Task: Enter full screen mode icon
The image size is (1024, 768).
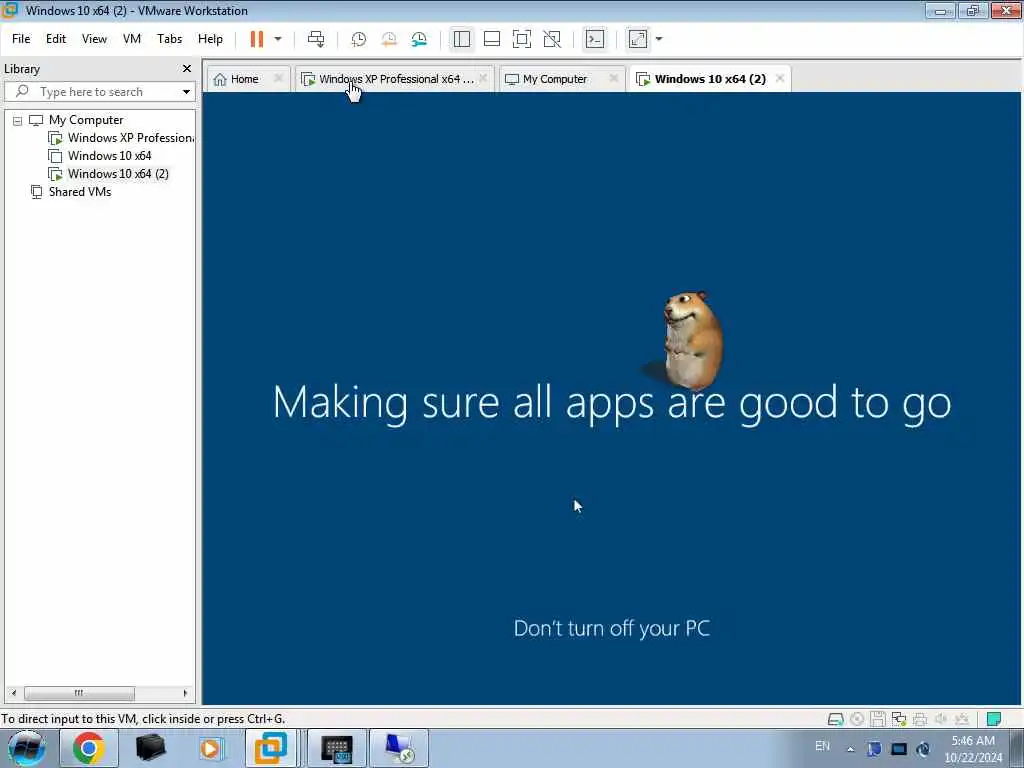Action: (x=522, y=39)
